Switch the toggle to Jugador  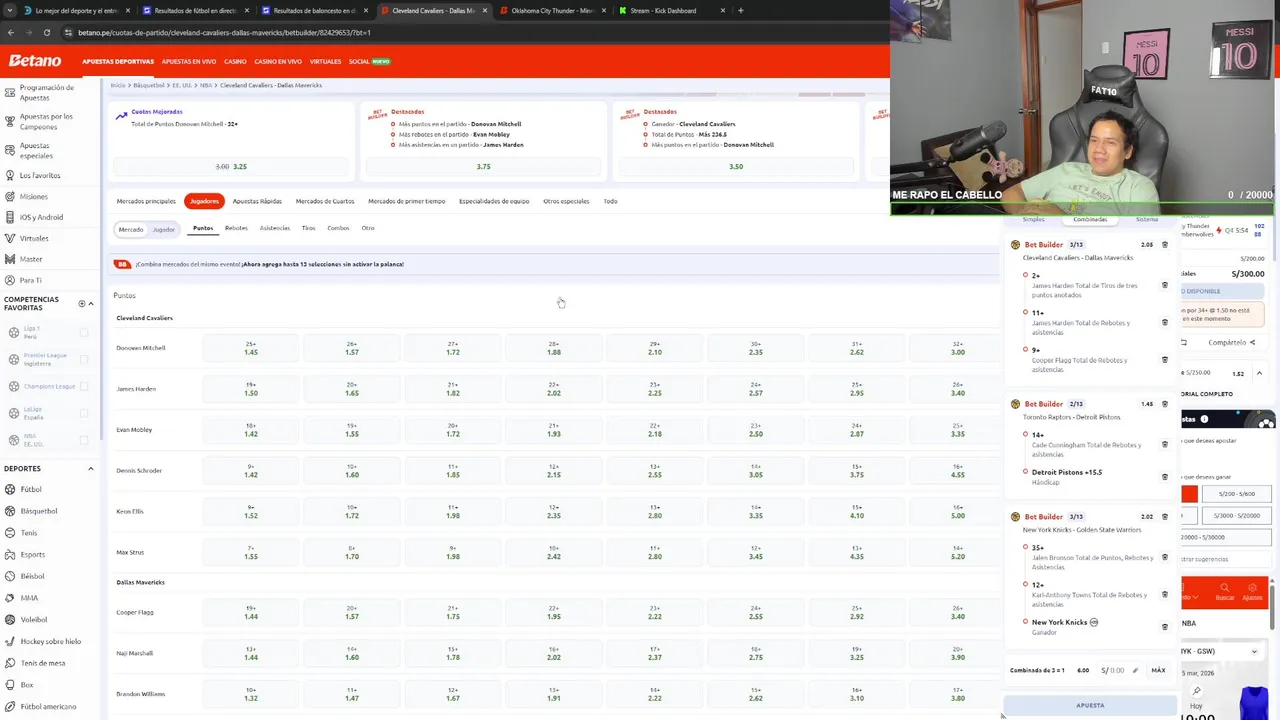(164, 229)
